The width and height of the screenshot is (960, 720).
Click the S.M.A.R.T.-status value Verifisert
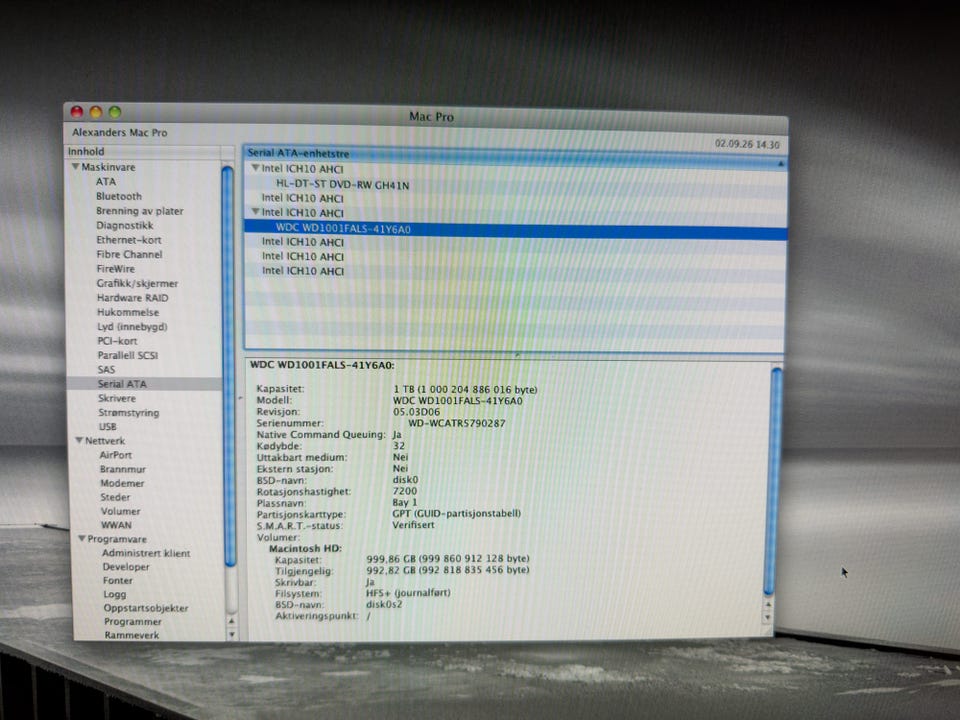coord(413,525)
